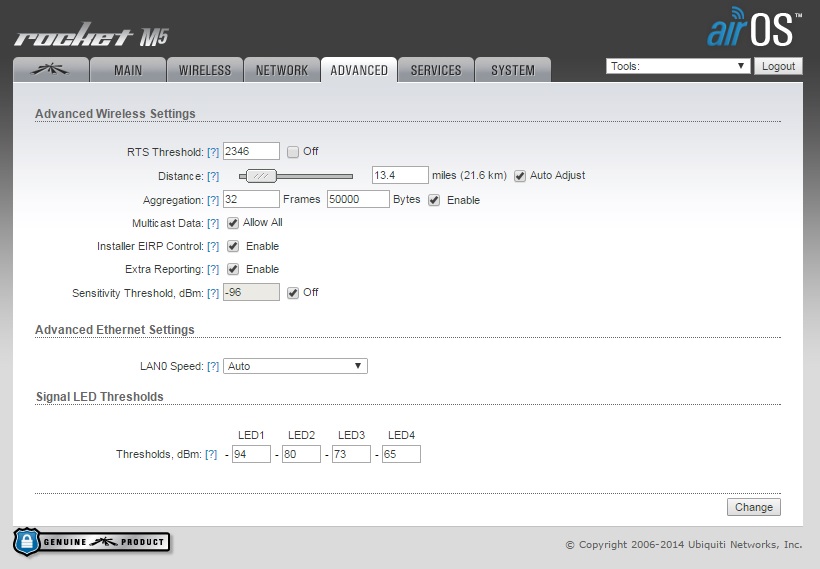820x569 pixels.
Task: Switch to the SYSTEM tab
Action: (512, 70)
